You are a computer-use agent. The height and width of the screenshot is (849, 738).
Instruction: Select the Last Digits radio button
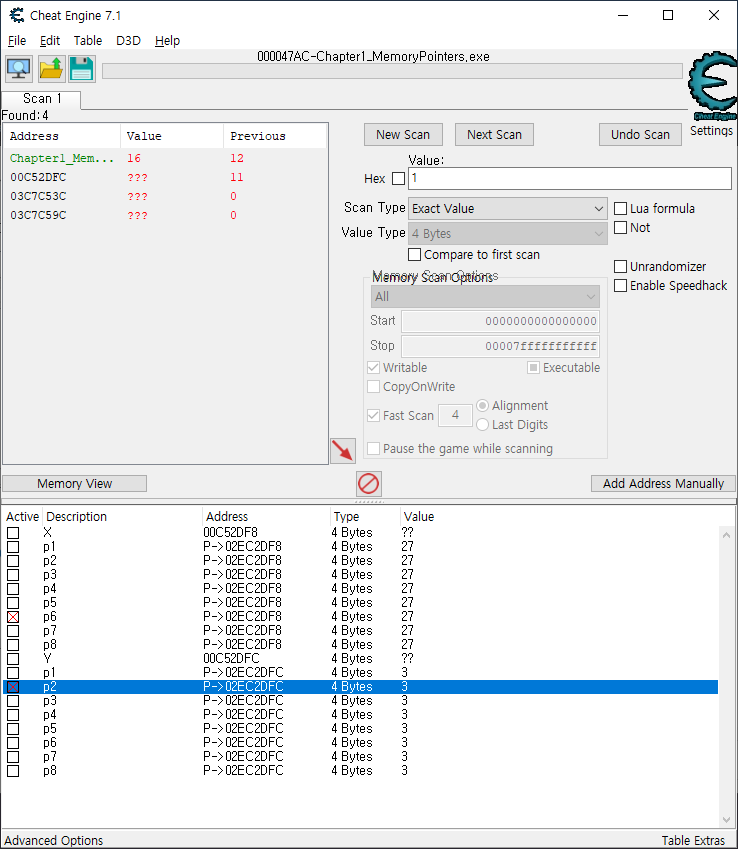coord(482,424)
